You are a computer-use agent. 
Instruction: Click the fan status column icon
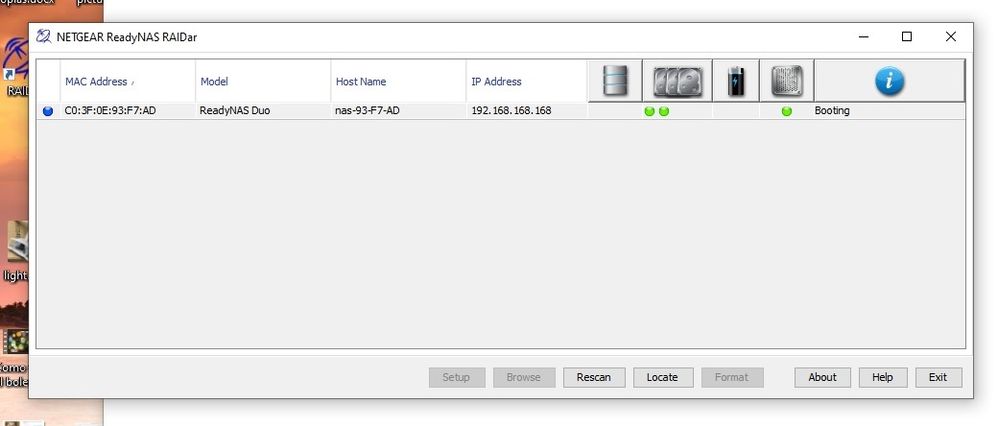tap(787, 82)
